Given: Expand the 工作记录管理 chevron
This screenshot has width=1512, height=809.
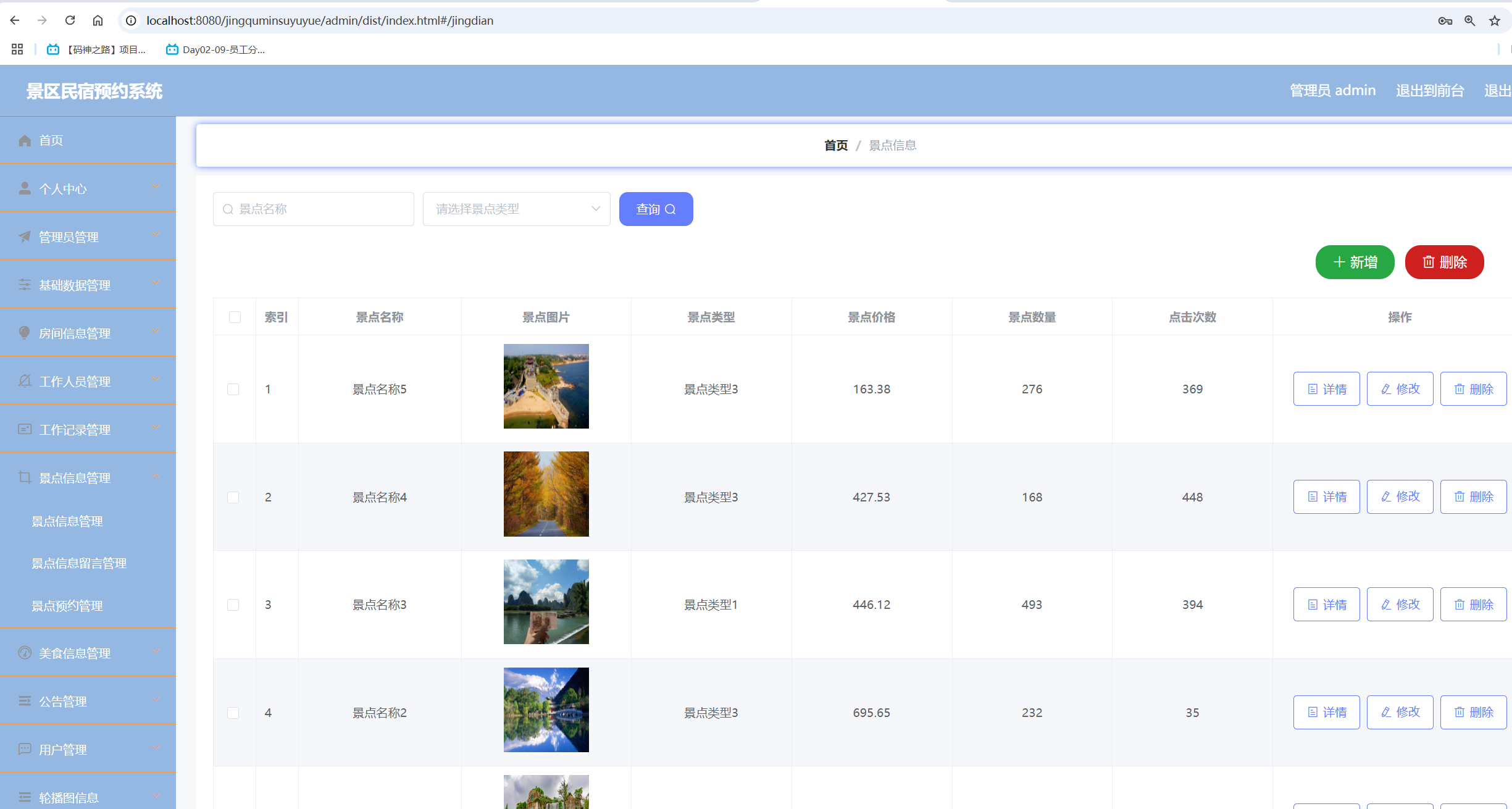Looking at the screenshot, I should tap(156, 427).
